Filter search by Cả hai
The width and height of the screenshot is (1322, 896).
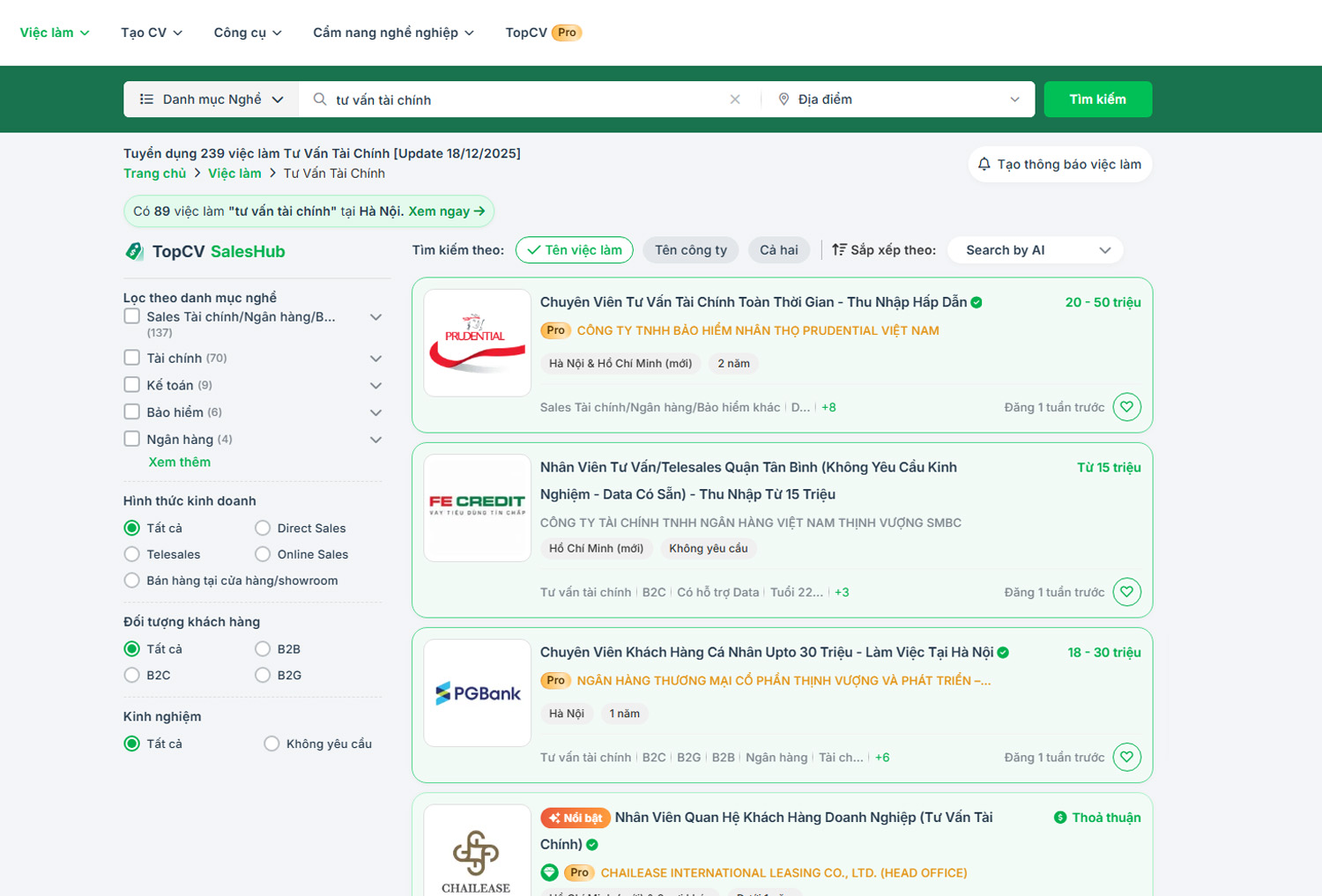779,250
